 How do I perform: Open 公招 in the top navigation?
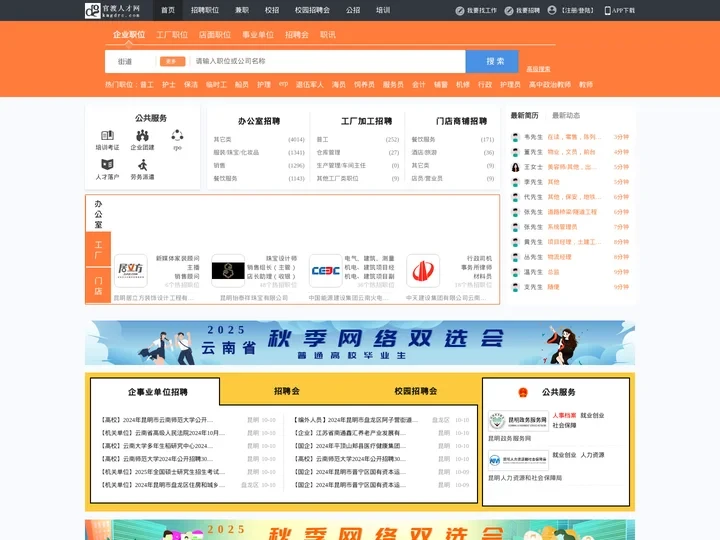pos(353,10)
